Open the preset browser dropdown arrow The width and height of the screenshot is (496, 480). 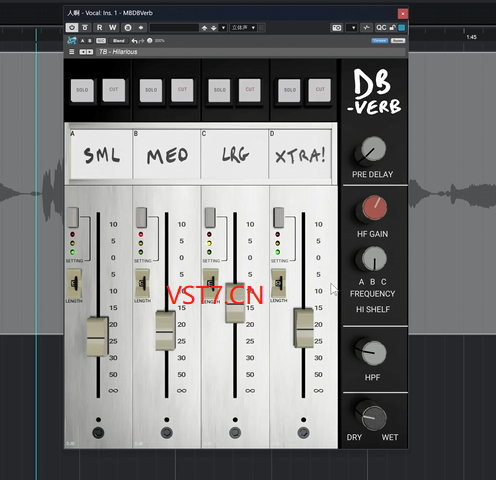pyautogui.click(x=223, y=28)
